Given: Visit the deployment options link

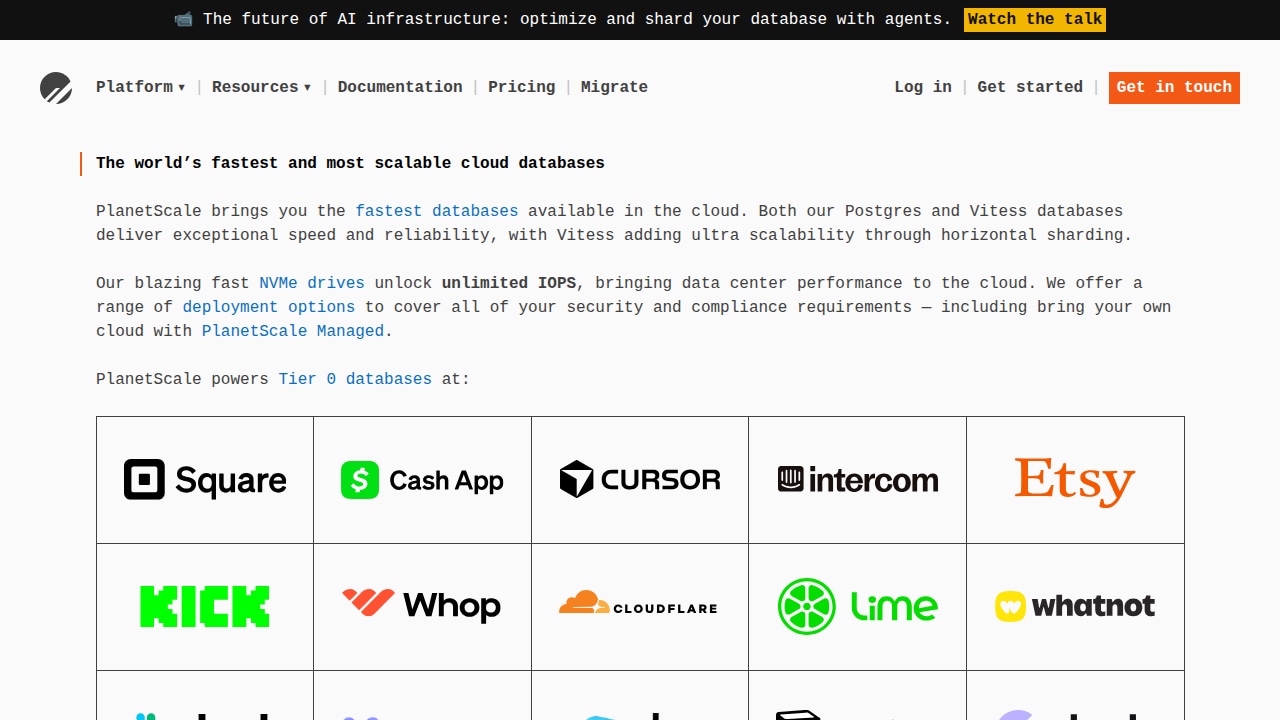Looking at the screenshot, I should click(x=269, y=307).
